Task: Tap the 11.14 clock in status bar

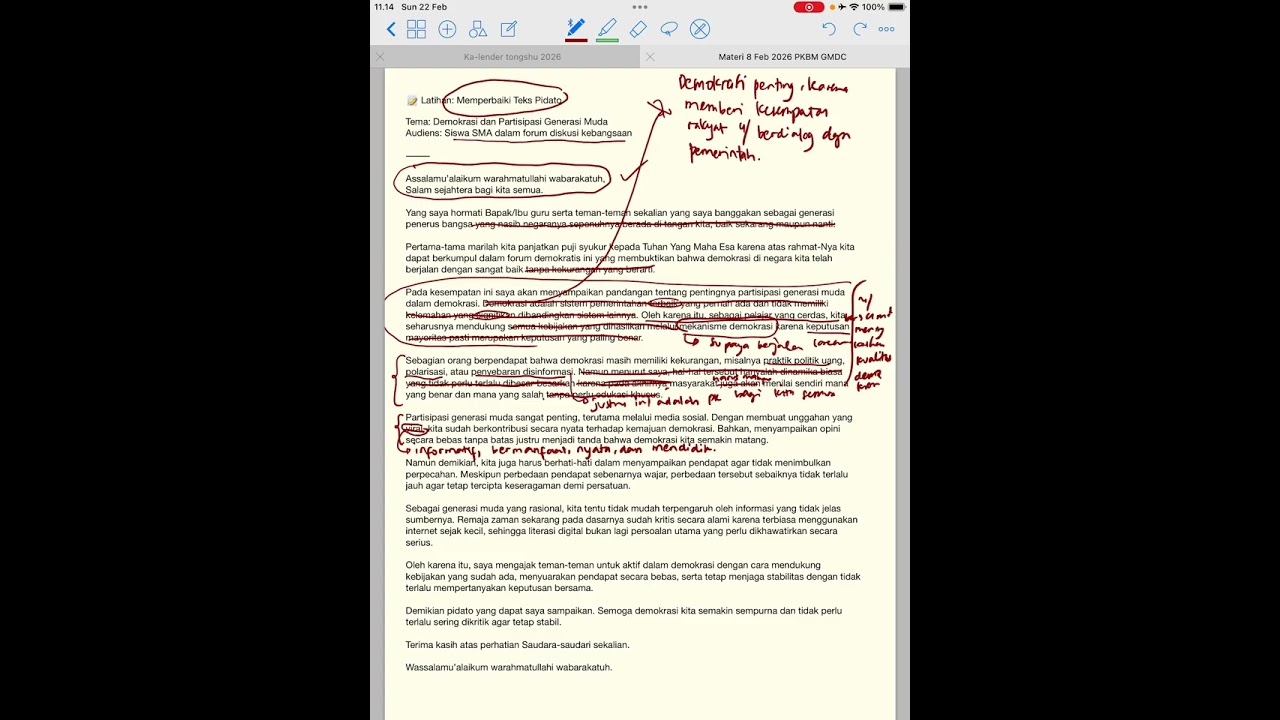Action: pyautogui.click(x=384, y=7)
